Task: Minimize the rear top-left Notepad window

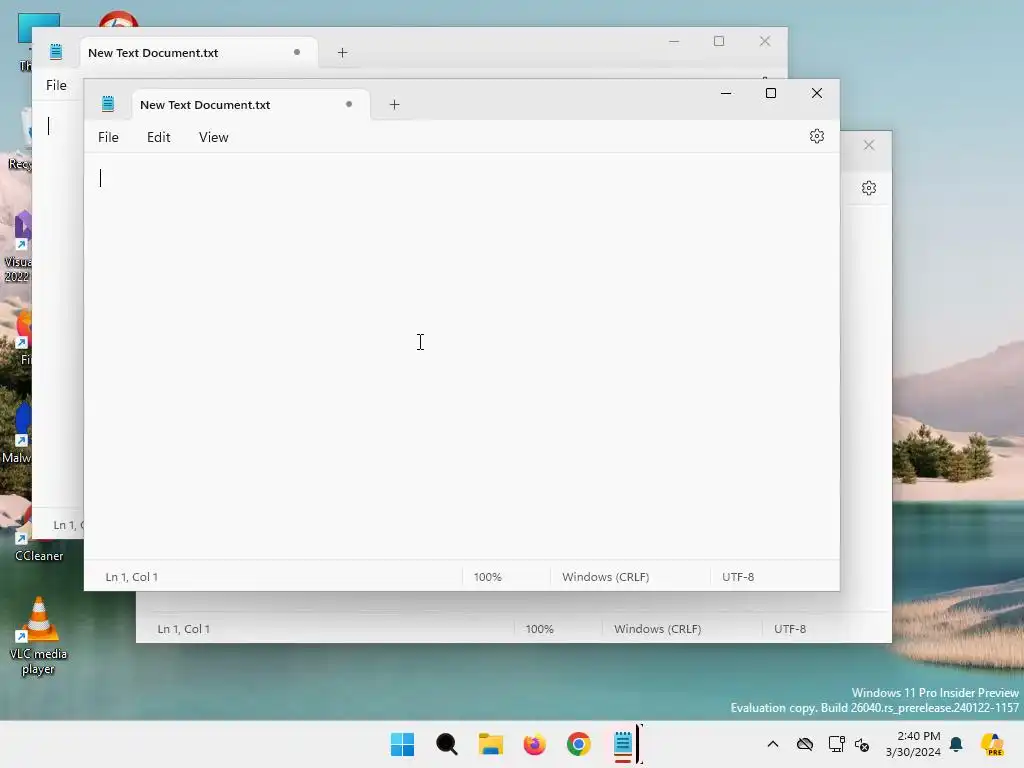Action: pos(674,40)
